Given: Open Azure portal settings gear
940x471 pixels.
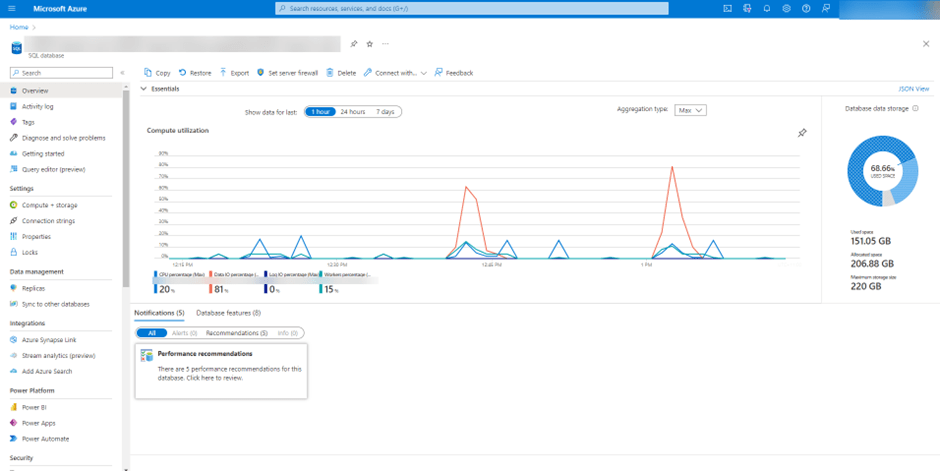Looking at the screenshot, I should 787,8.
